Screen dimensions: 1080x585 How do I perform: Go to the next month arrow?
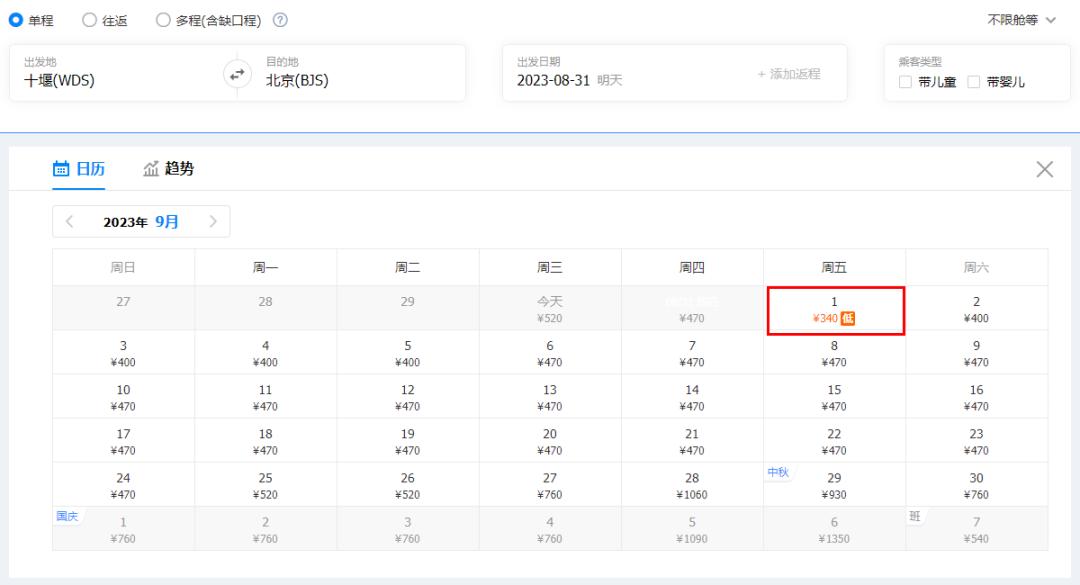pos(213,222)
